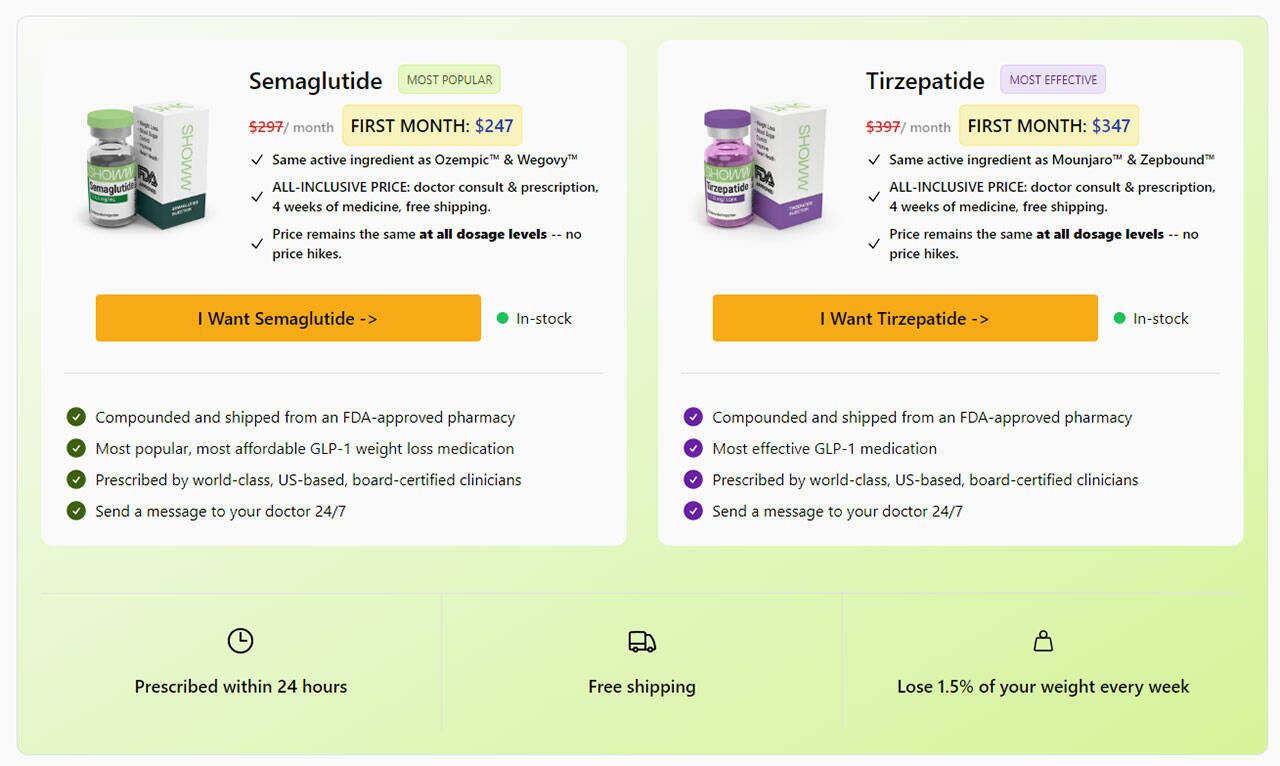
Task: Click the shopping bag icon above weight loss text
Action: pyautogui.click(x=1042, y=640)
